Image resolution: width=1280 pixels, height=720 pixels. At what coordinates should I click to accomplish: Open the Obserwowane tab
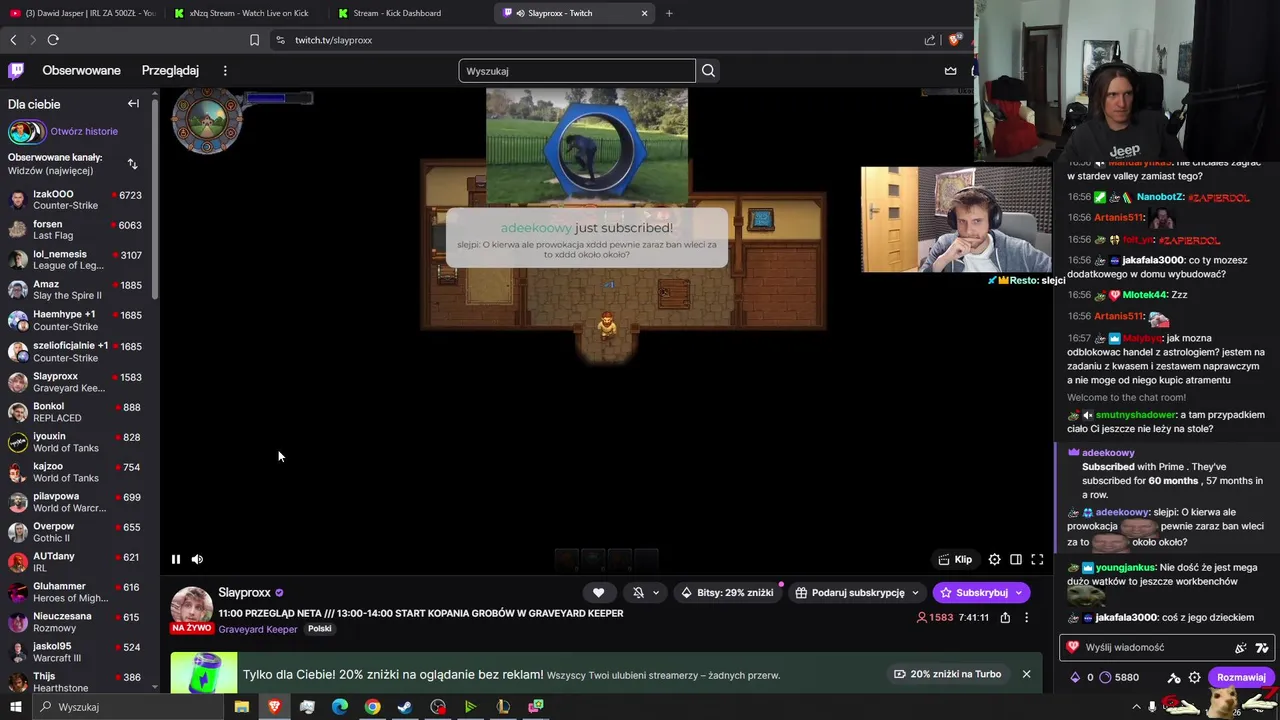coord(81,71)
